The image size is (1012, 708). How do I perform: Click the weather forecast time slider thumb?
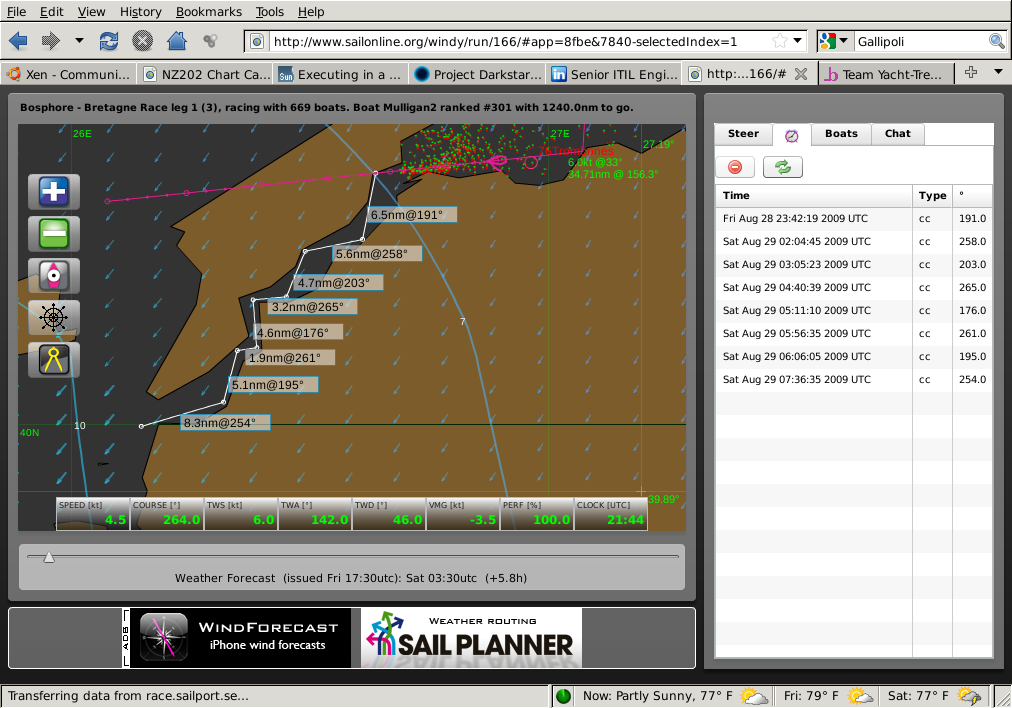[48, 556]
